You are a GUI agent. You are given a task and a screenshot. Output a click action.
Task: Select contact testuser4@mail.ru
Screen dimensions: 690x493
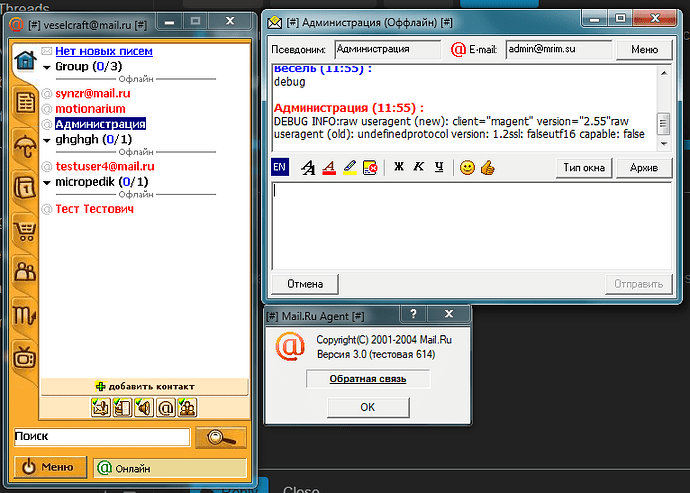105,166
